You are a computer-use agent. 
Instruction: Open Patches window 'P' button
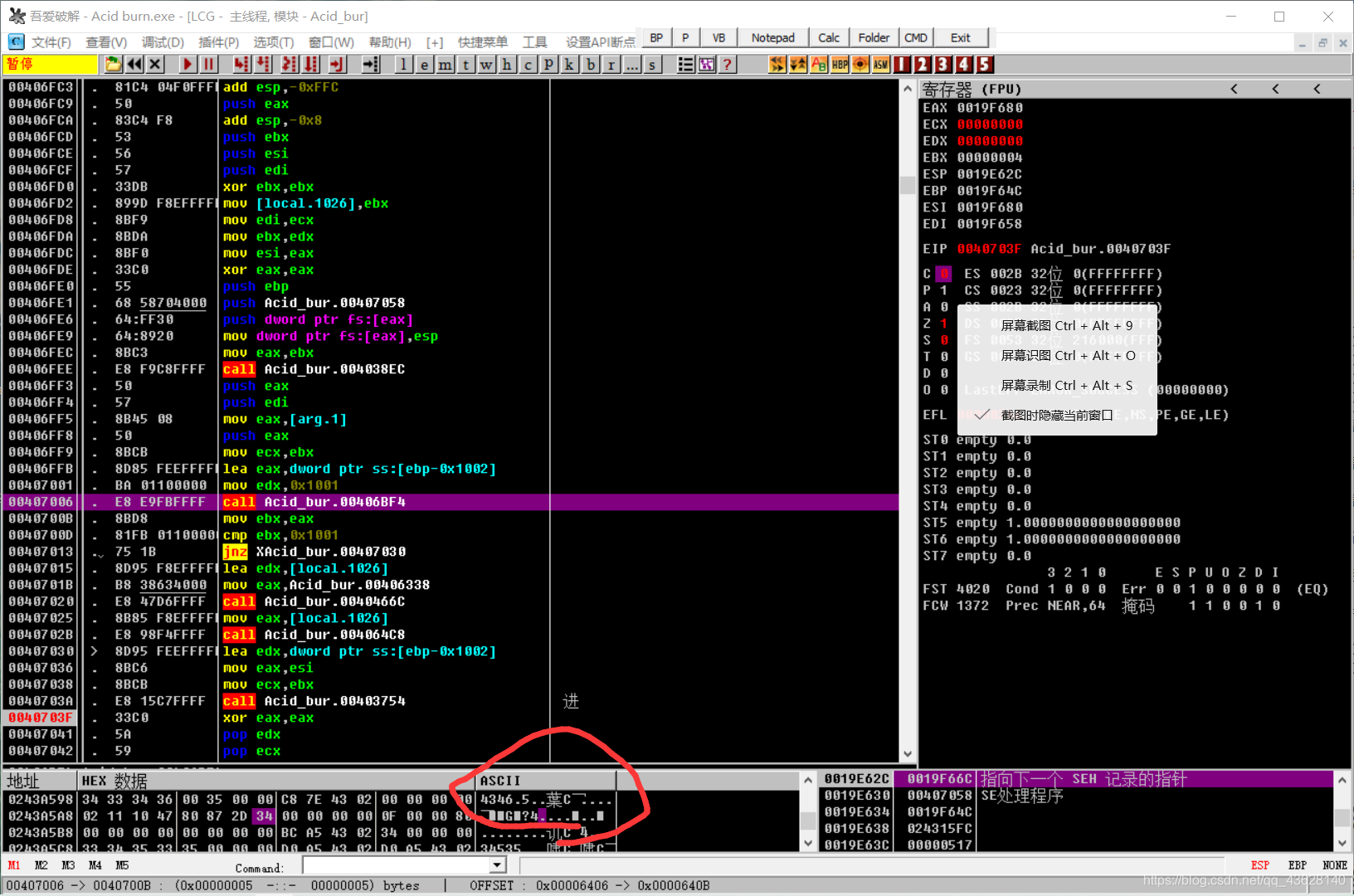point(549,64)
